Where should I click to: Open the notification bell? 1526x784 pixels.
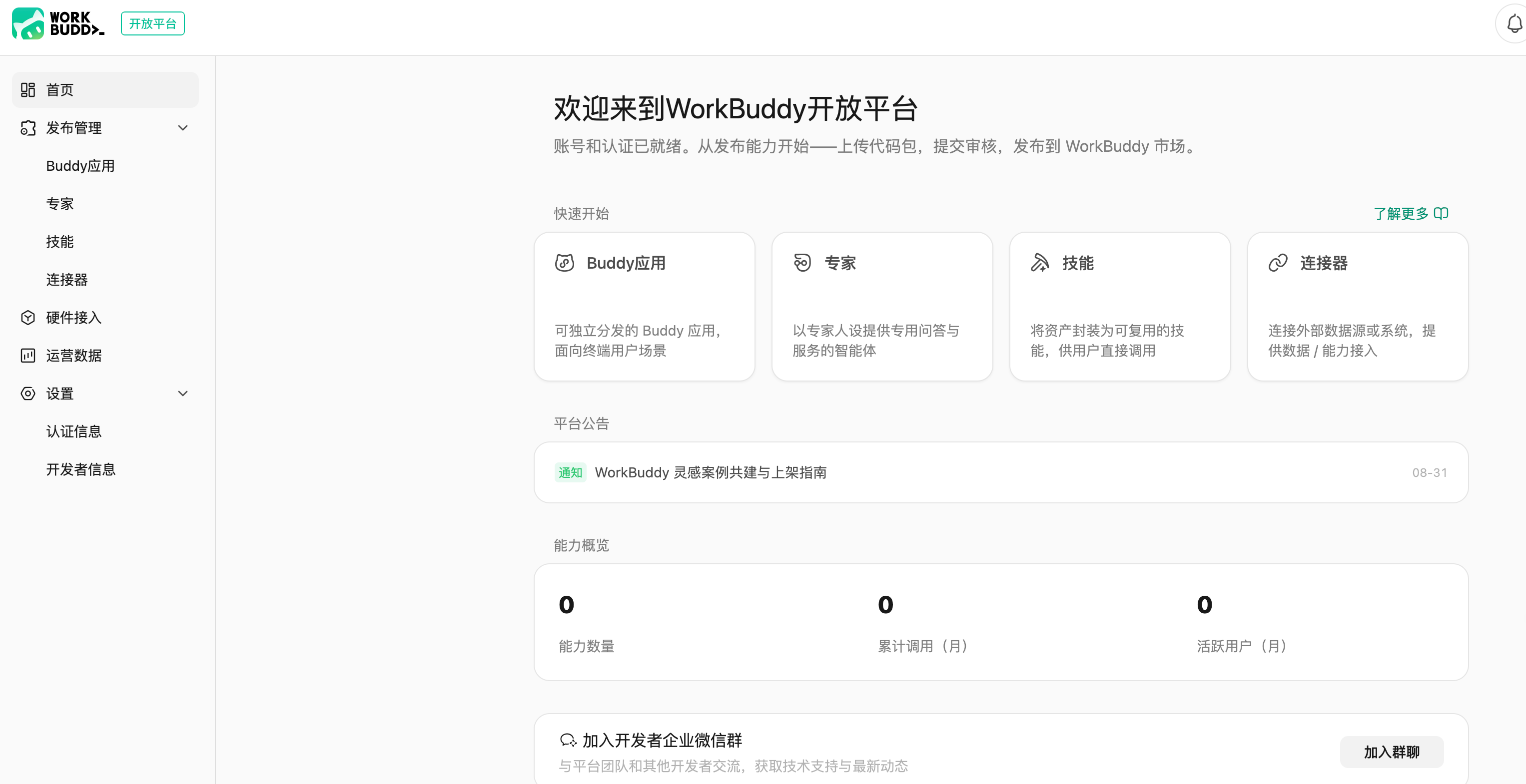point(1514,23)
